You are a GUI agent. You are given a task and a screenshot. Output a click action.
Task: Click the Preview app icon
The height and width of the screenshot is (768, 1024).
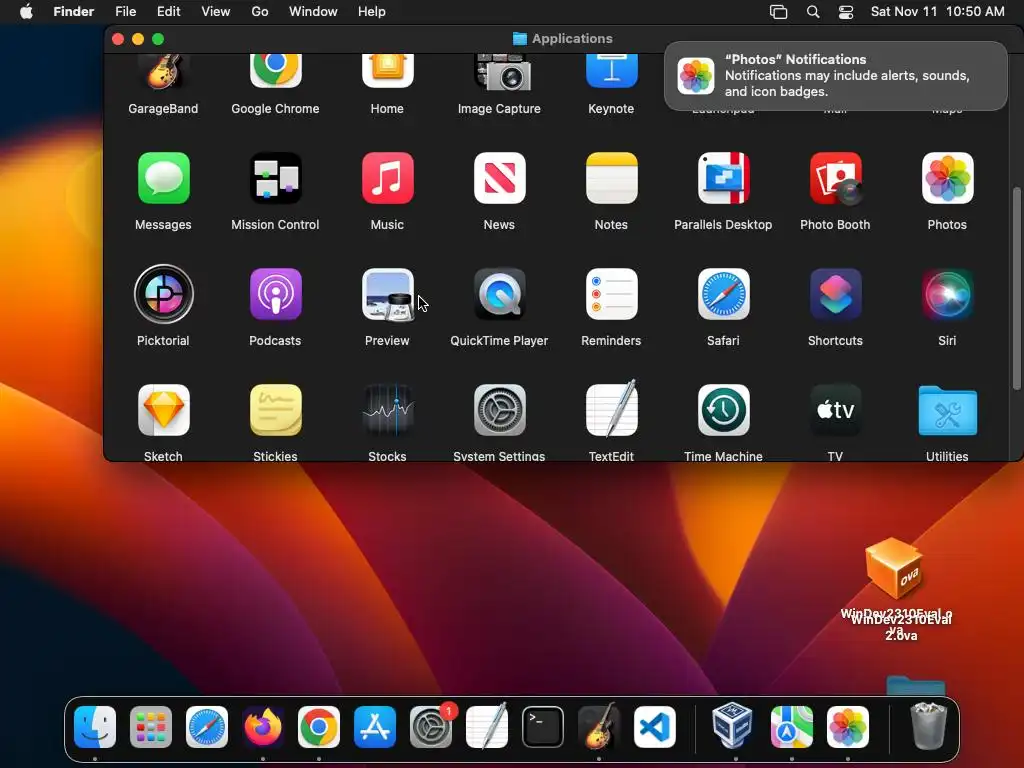pyautogui.click(x=387, y=294)
